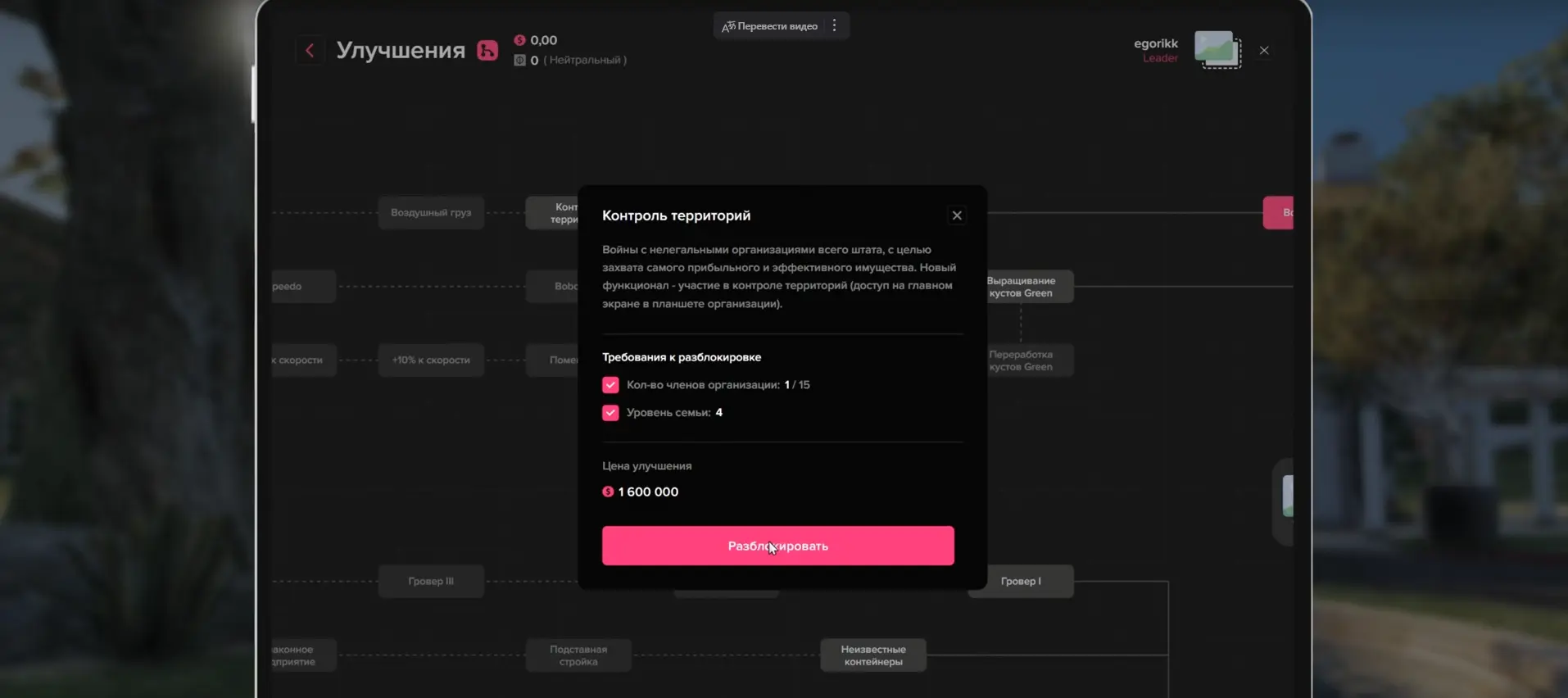This screenshot has height=698, width=1568.
Task: Open the three-dot menu for video translation
Action: click(834, 25)
